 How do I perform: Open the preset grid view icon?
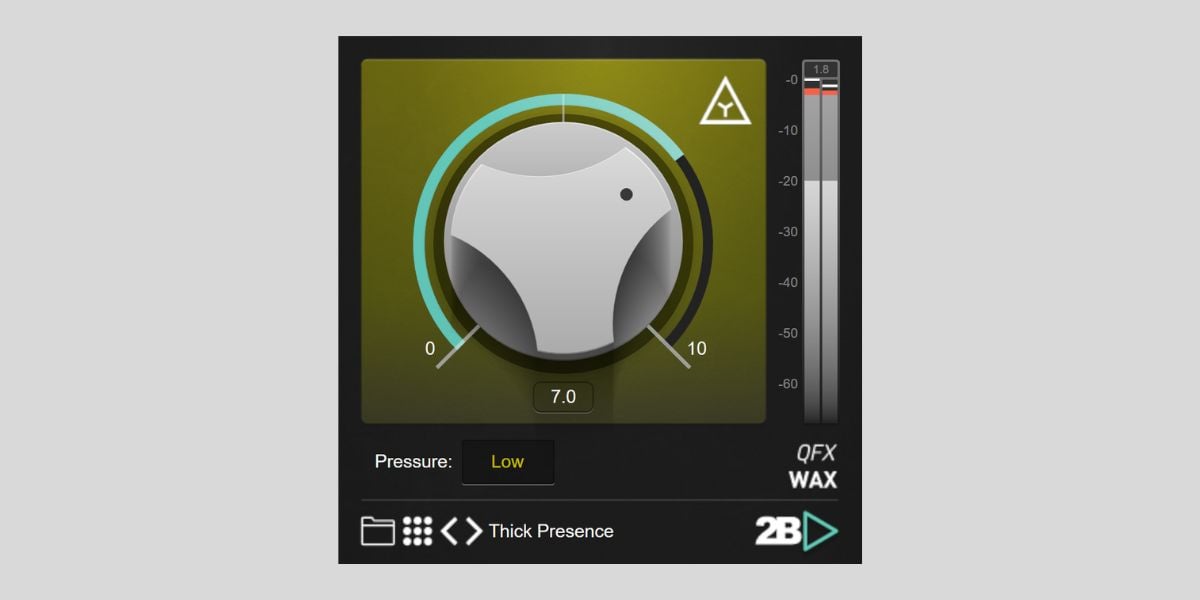click(418, 531)
